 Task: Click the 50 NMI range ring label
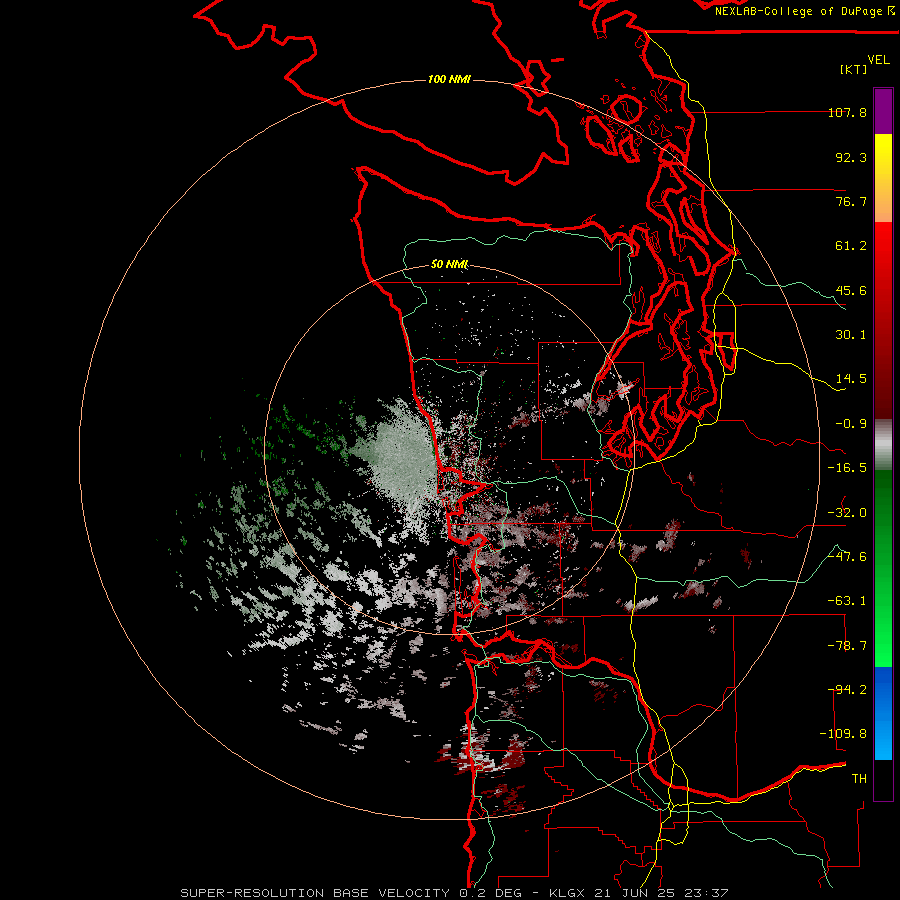click(x=449, y=264)
